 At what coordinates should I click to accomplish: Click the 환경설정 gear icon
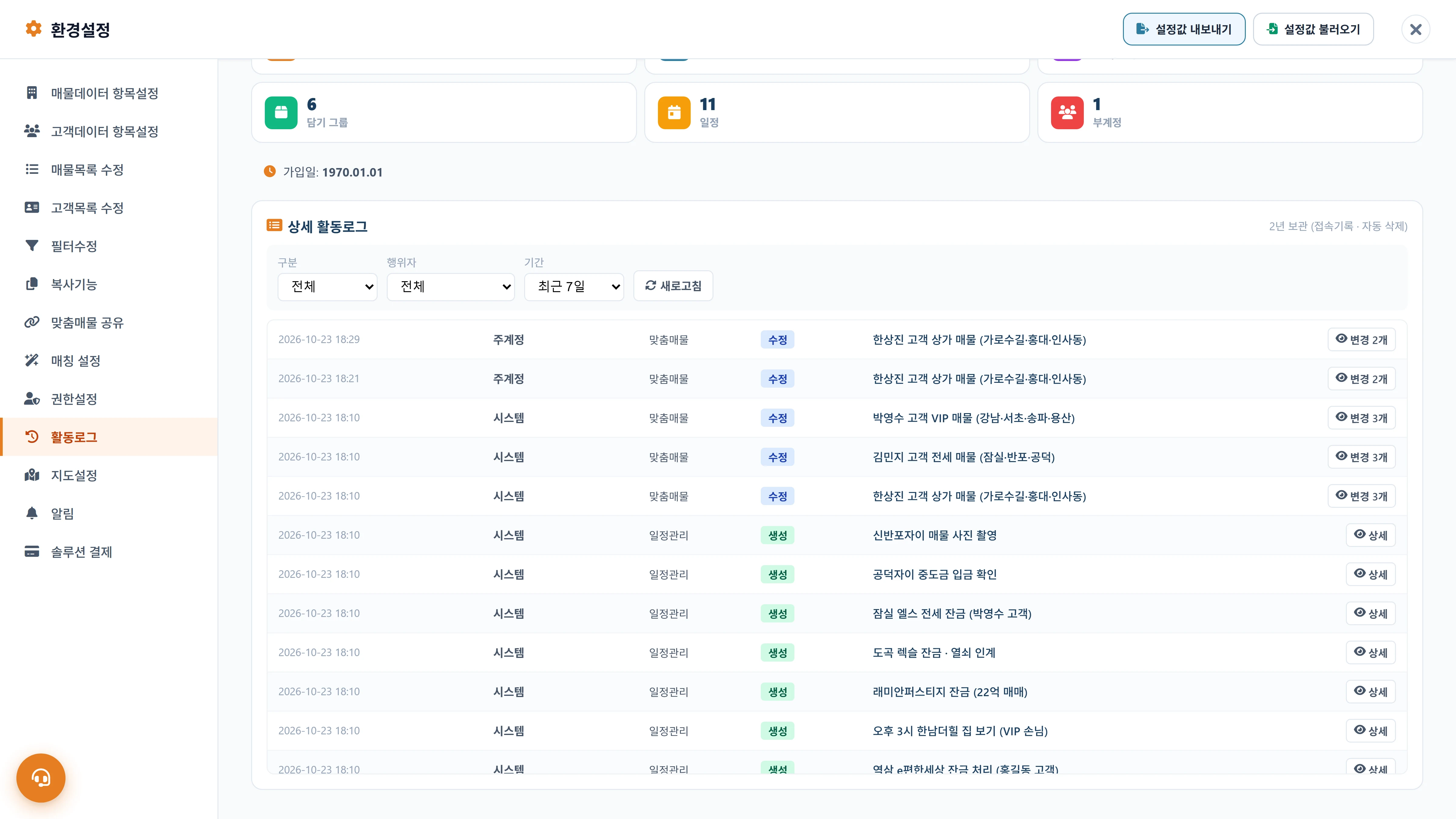33,29
